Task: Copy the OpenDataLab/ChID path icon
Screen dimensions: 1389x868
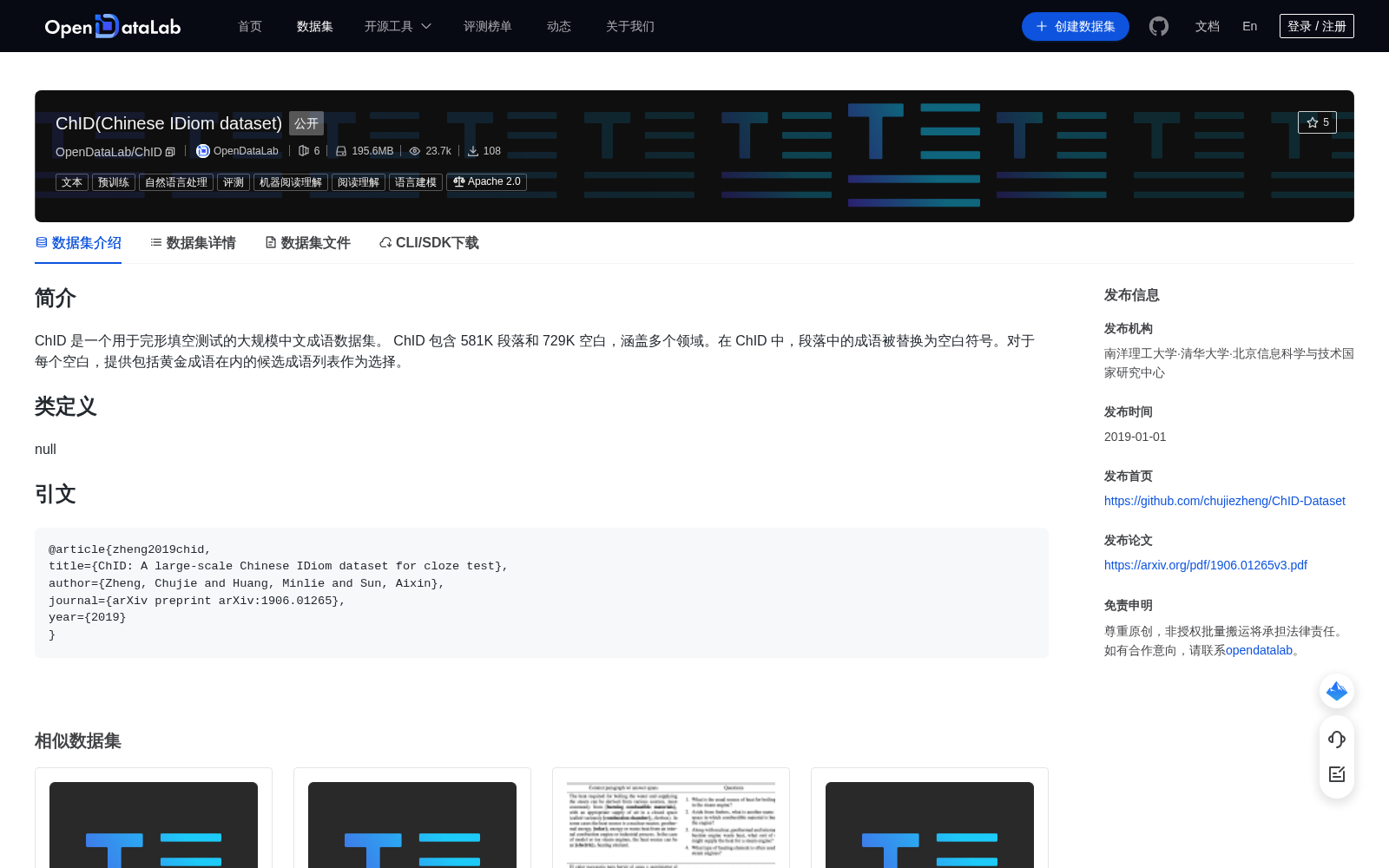Action: [170, 152]
